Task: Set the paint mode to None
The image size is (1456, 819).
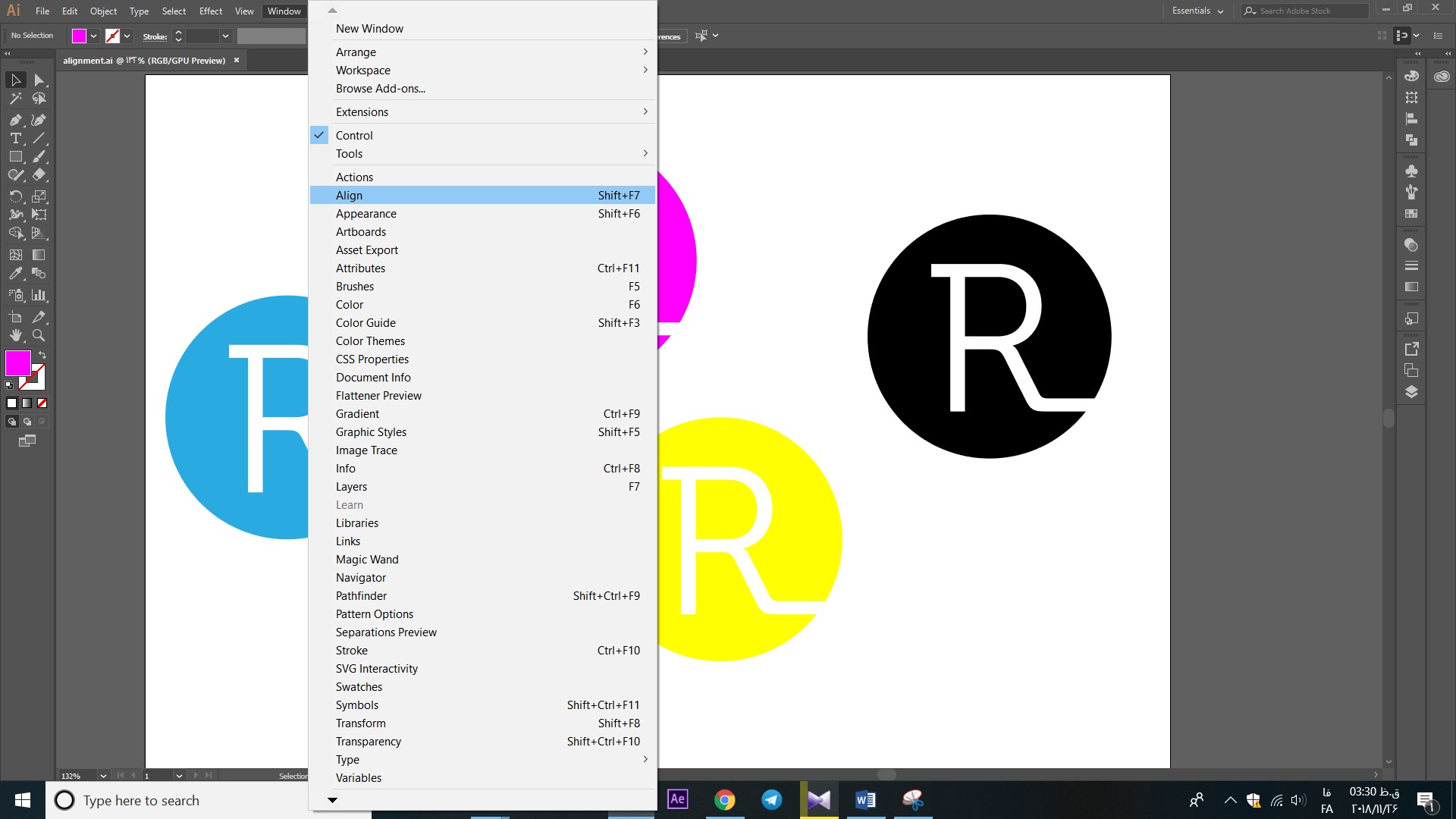Action: tap(42, 403)
